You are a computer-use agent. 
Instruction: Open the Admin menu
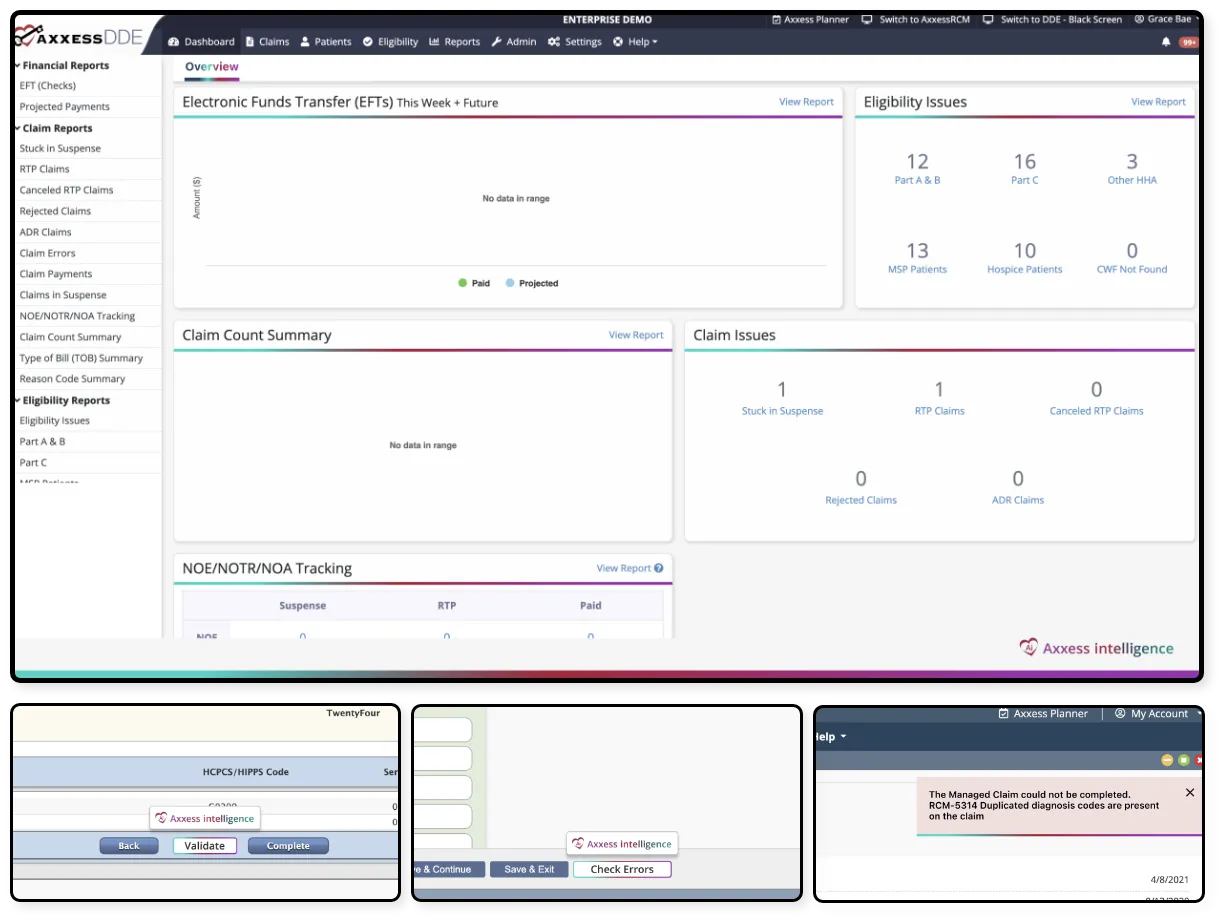(x=514, y=42)
